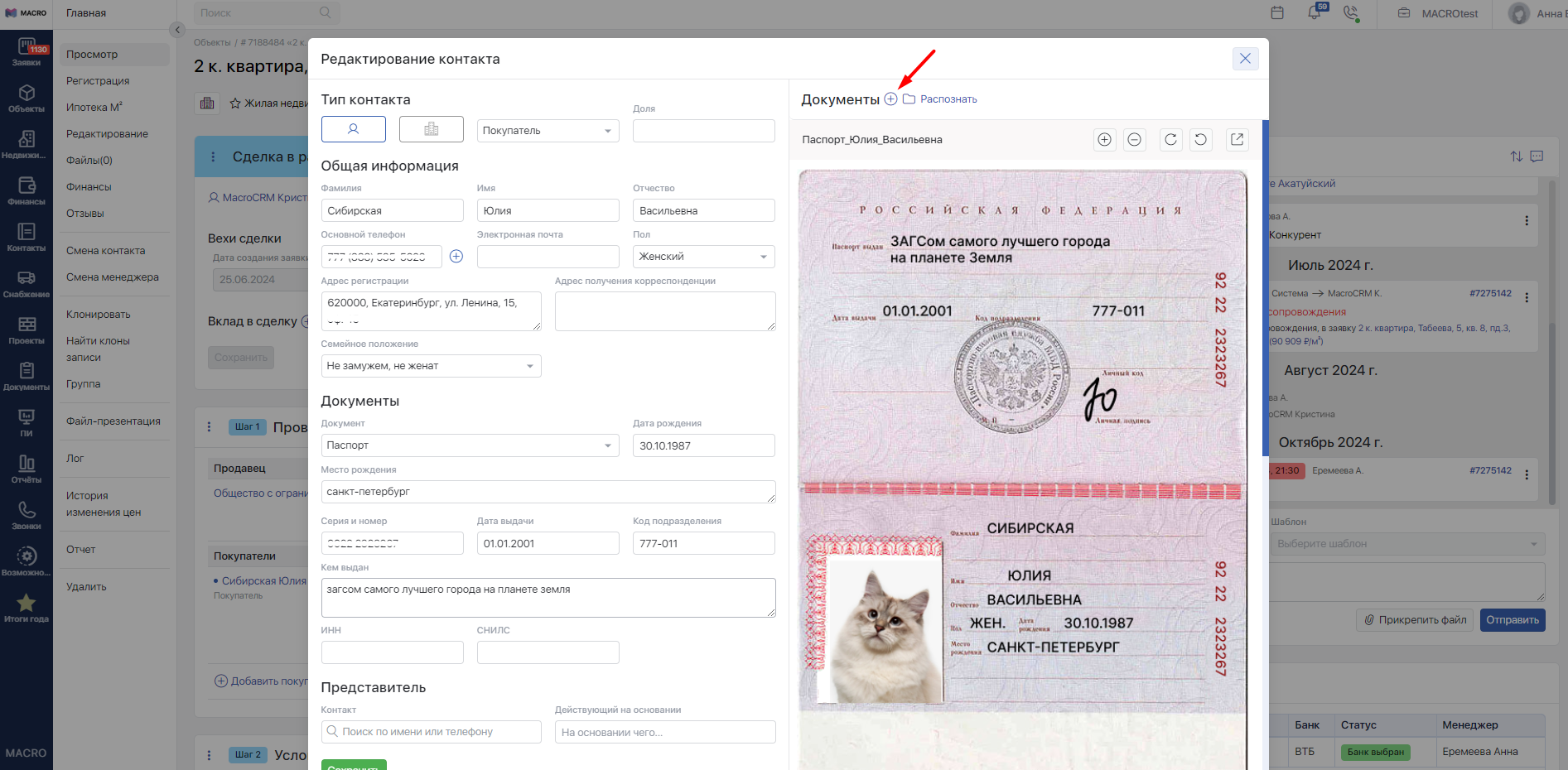Open the Документ type dropdown
The width and height of the screenshot is (1568, 770).
[470, 445]
